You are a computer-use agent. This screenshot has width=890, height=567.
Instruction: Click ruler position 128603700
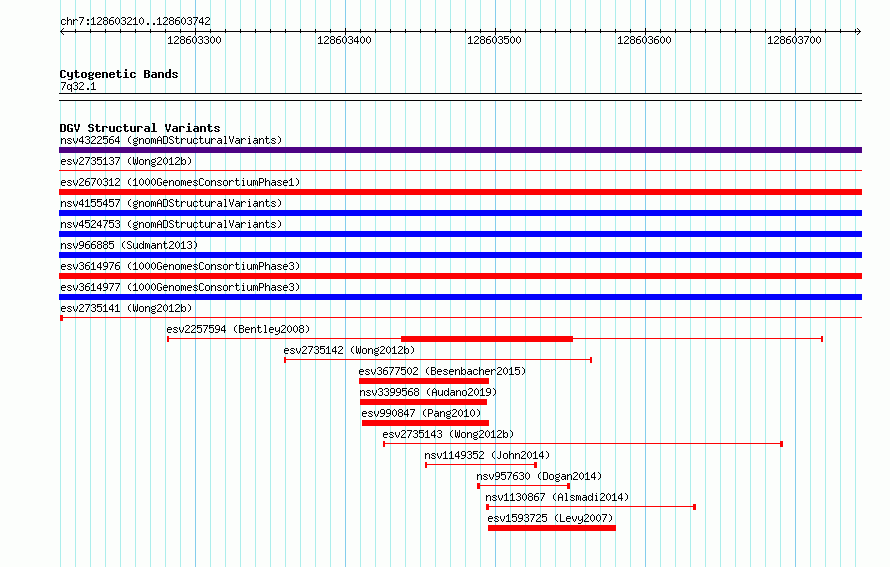(794, 40)
